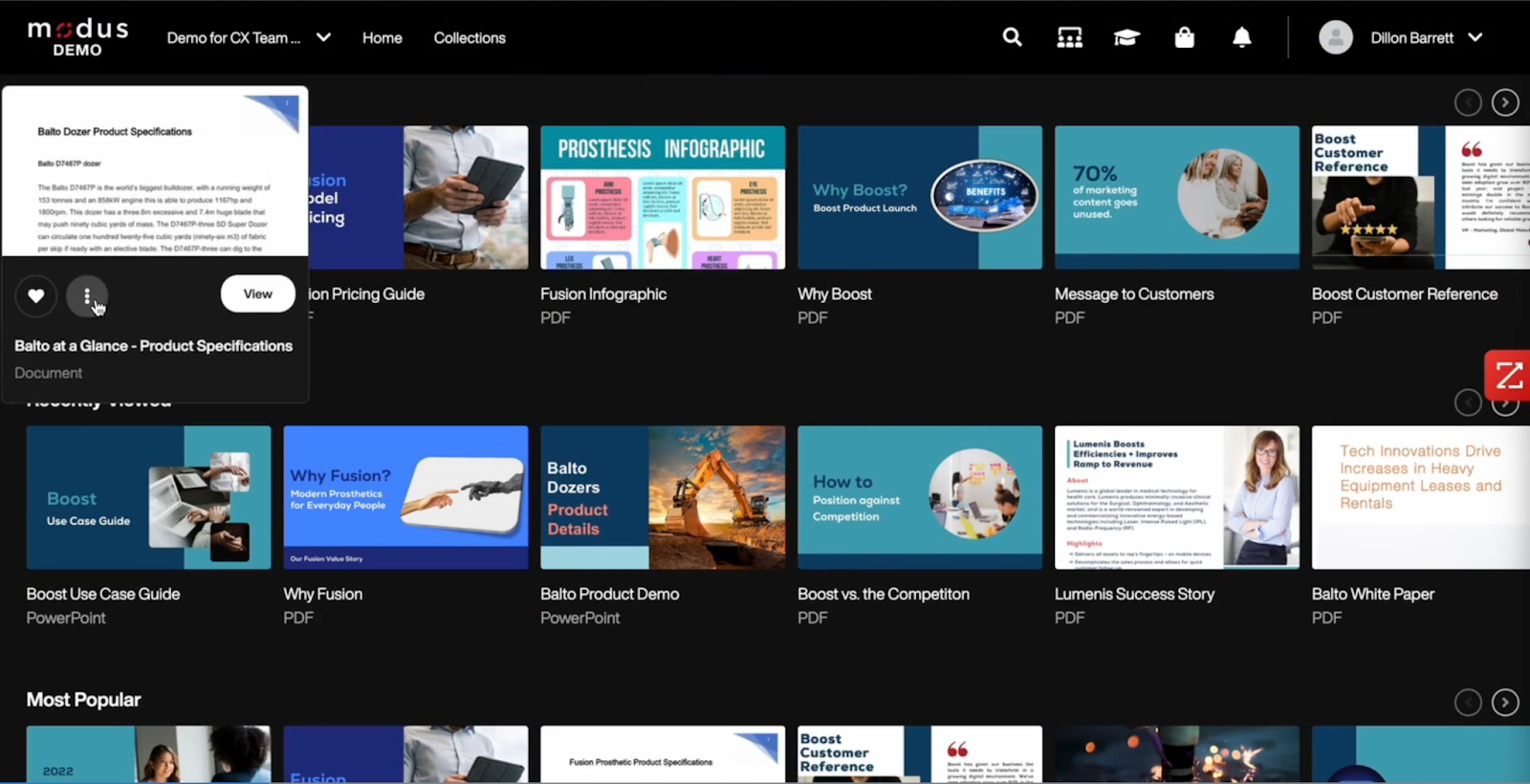
Task: Open Boost Customer Reference thumbnail in top row
Action: tap(1421, 197)
